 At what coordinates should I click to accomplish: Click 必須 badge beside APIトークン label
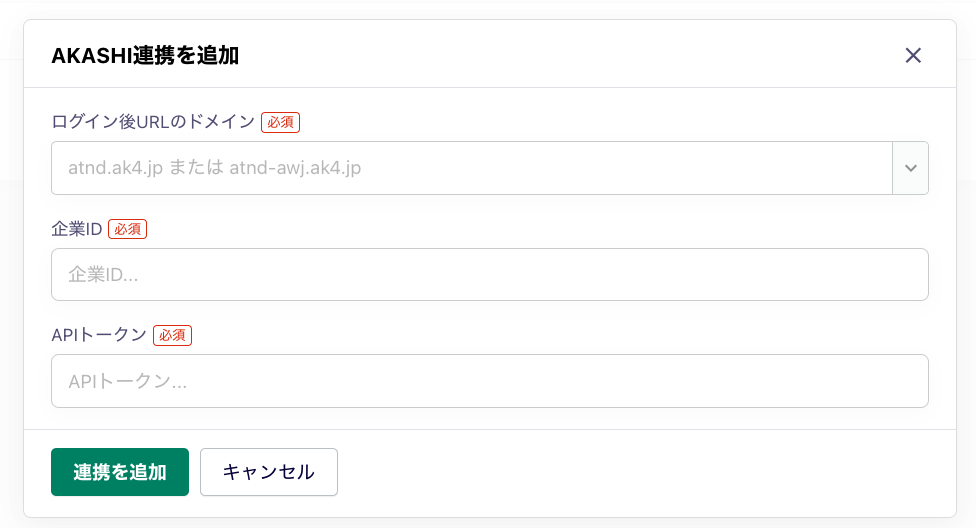pyautogui.click(x=172, y=335)
